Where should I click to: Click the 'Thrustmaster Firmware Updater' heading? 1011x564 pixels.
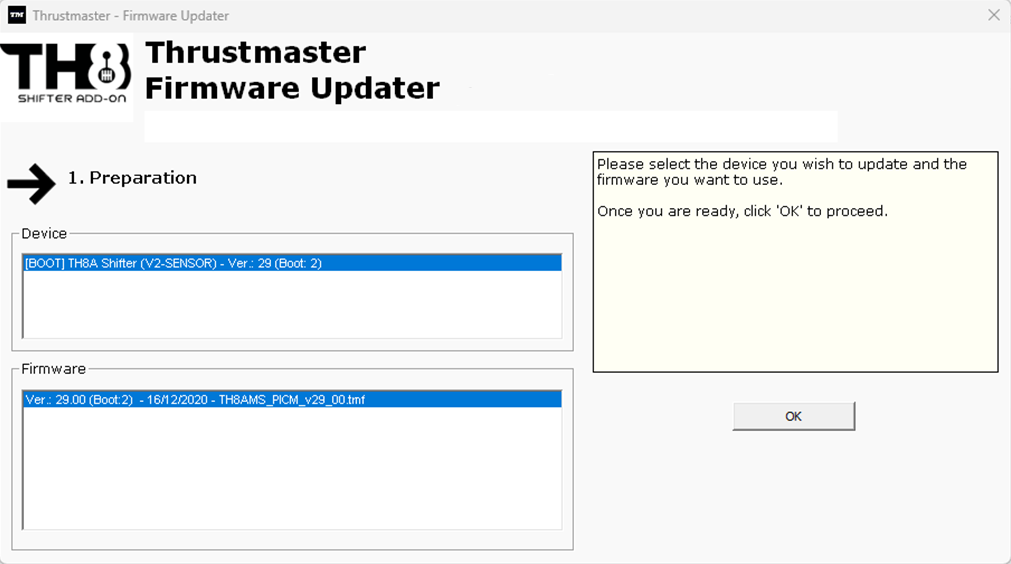coord(292,70)
